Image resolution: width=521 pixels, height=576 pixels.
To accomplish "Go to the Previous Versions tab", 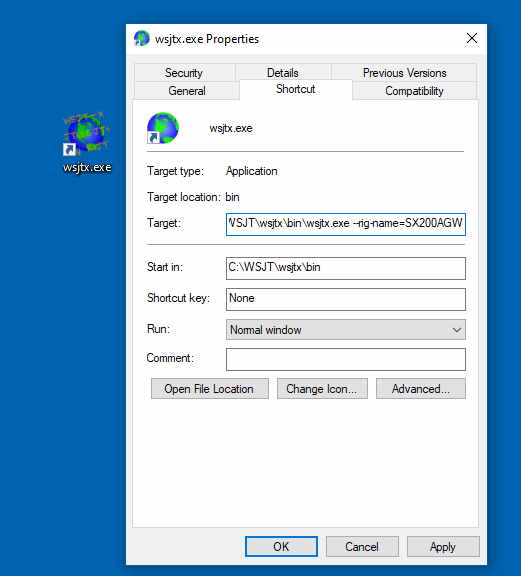I will click(x=405, y=72).
